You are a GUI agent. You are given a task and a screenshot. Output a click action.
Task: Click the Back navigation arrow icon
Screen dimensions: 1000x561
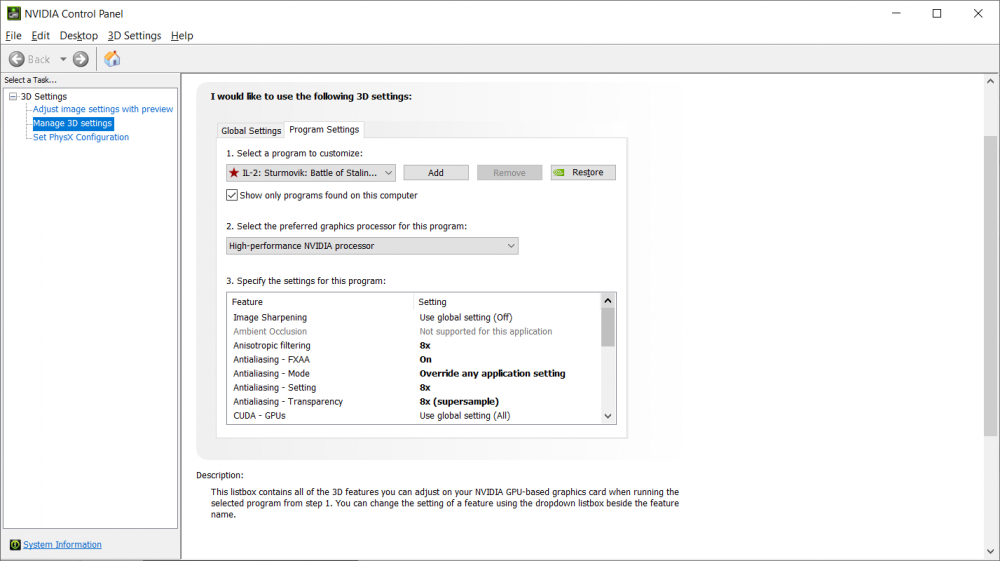17,59
